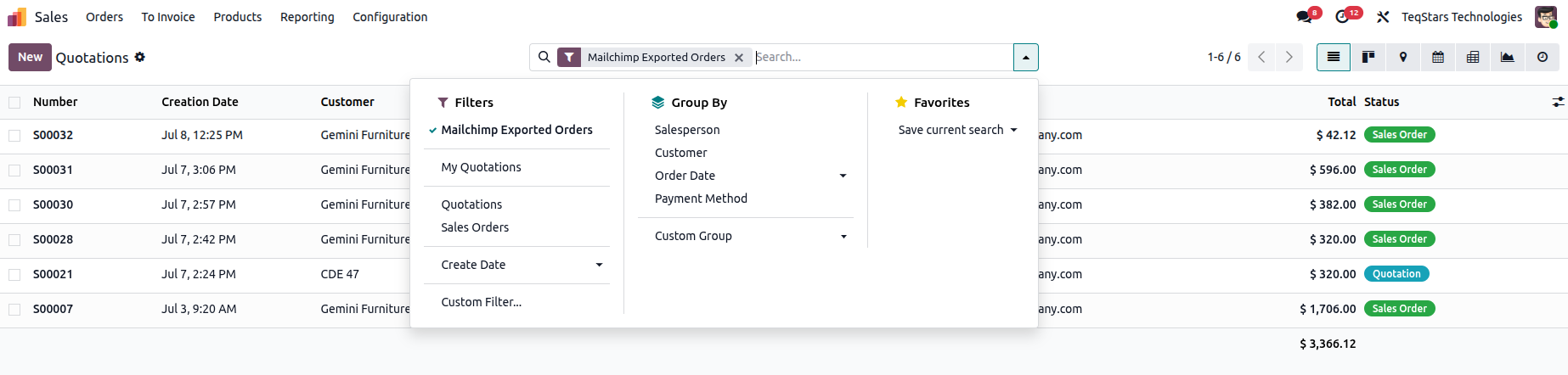This screenshot has width=1568, height=375.
Task: Expand the Create Date filter options
Action: [516, 265]
